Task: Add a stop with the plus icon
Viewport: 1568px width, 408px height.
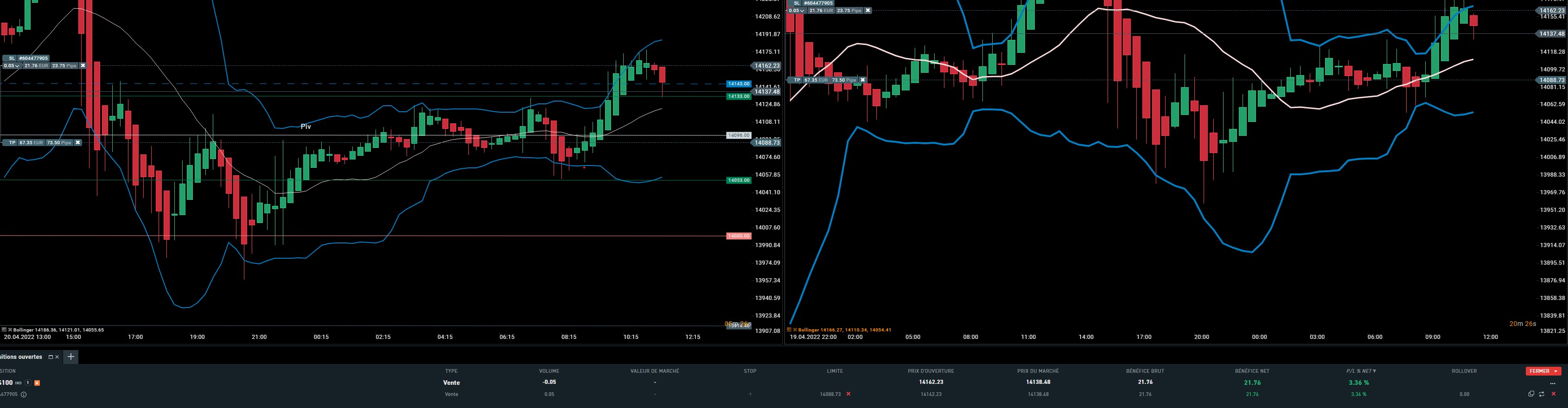Action: [750, 394]
